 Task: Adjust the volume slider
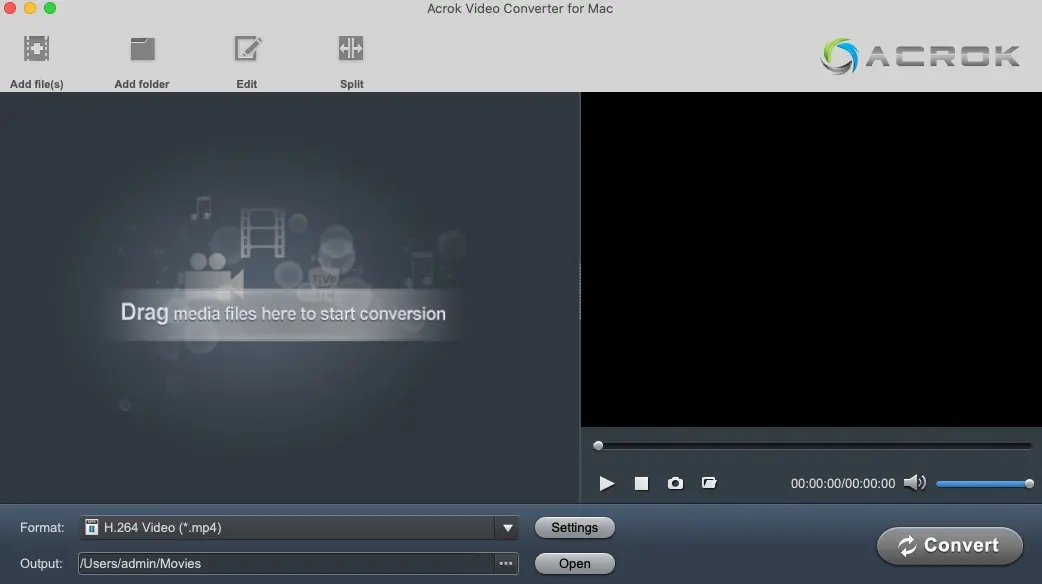982,484
